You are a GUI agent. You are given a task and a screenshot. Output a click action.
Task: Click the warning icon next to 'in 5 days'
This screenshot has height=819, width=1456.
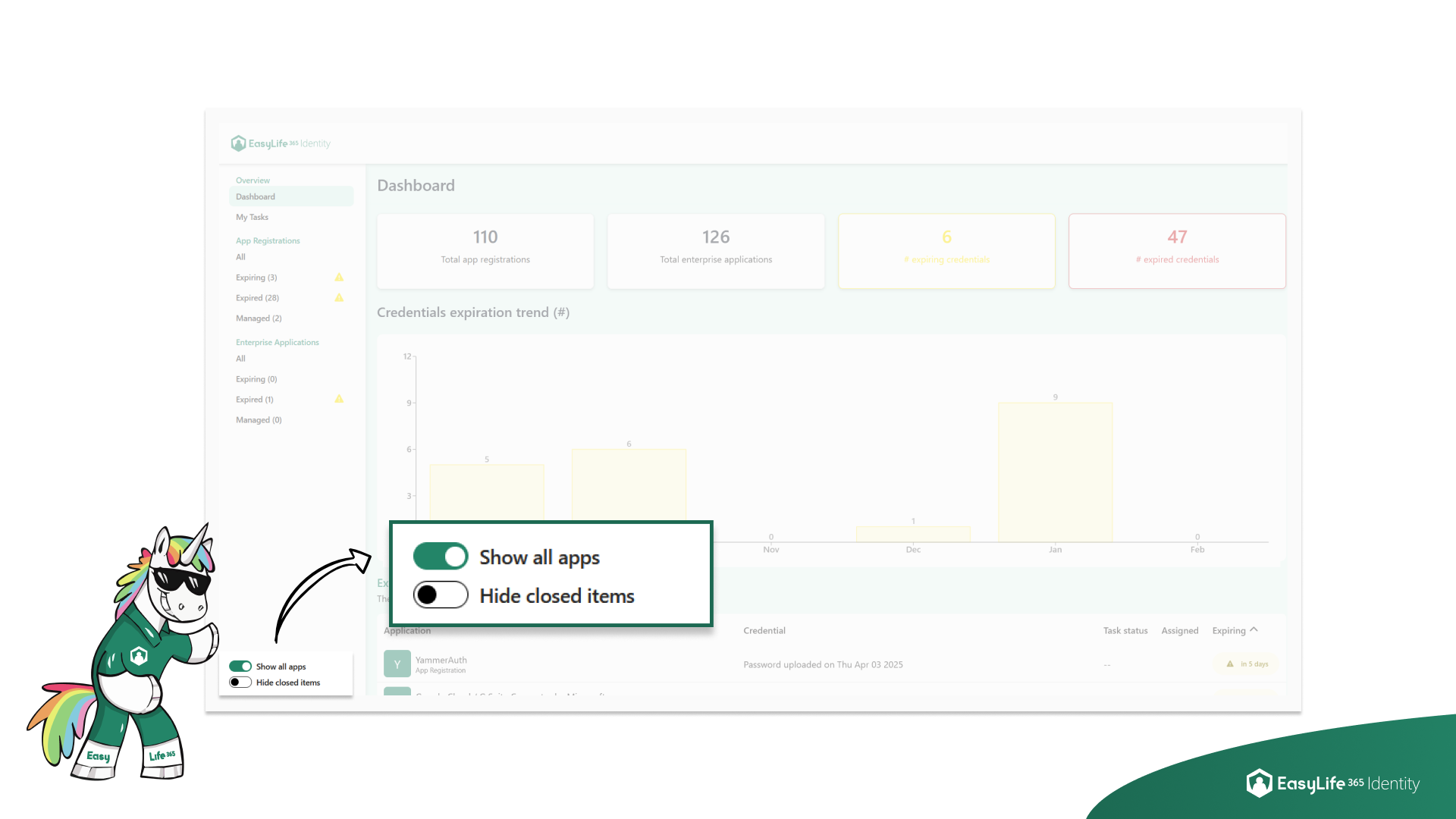[1229, 664]
